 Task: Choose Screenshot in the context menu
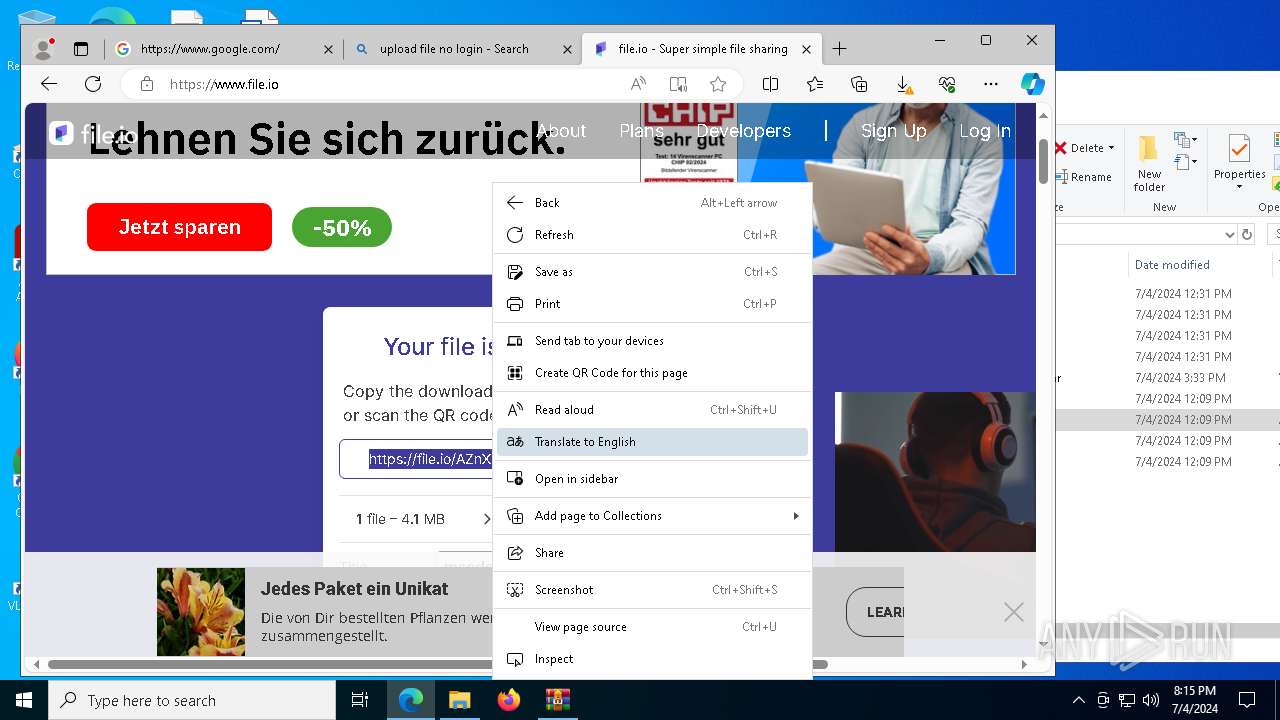652,590
